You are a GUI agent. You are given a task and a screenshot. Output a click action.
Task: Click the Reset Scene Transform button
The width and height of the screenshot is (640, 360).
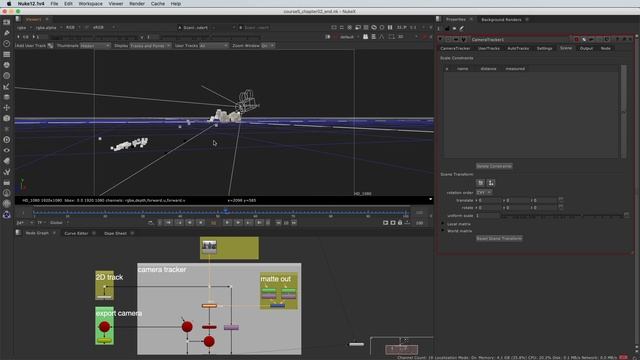click(499, 238)
